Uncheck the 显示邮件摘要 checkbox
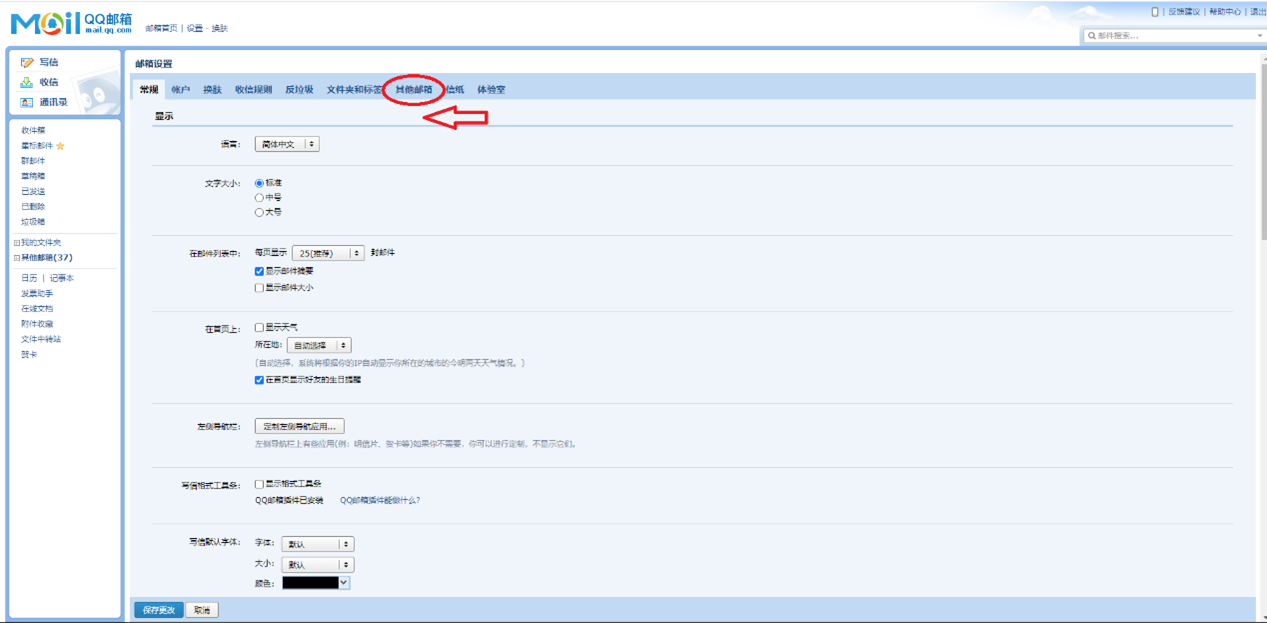Screen dimensions: 1267x623 tap(259, 271)
